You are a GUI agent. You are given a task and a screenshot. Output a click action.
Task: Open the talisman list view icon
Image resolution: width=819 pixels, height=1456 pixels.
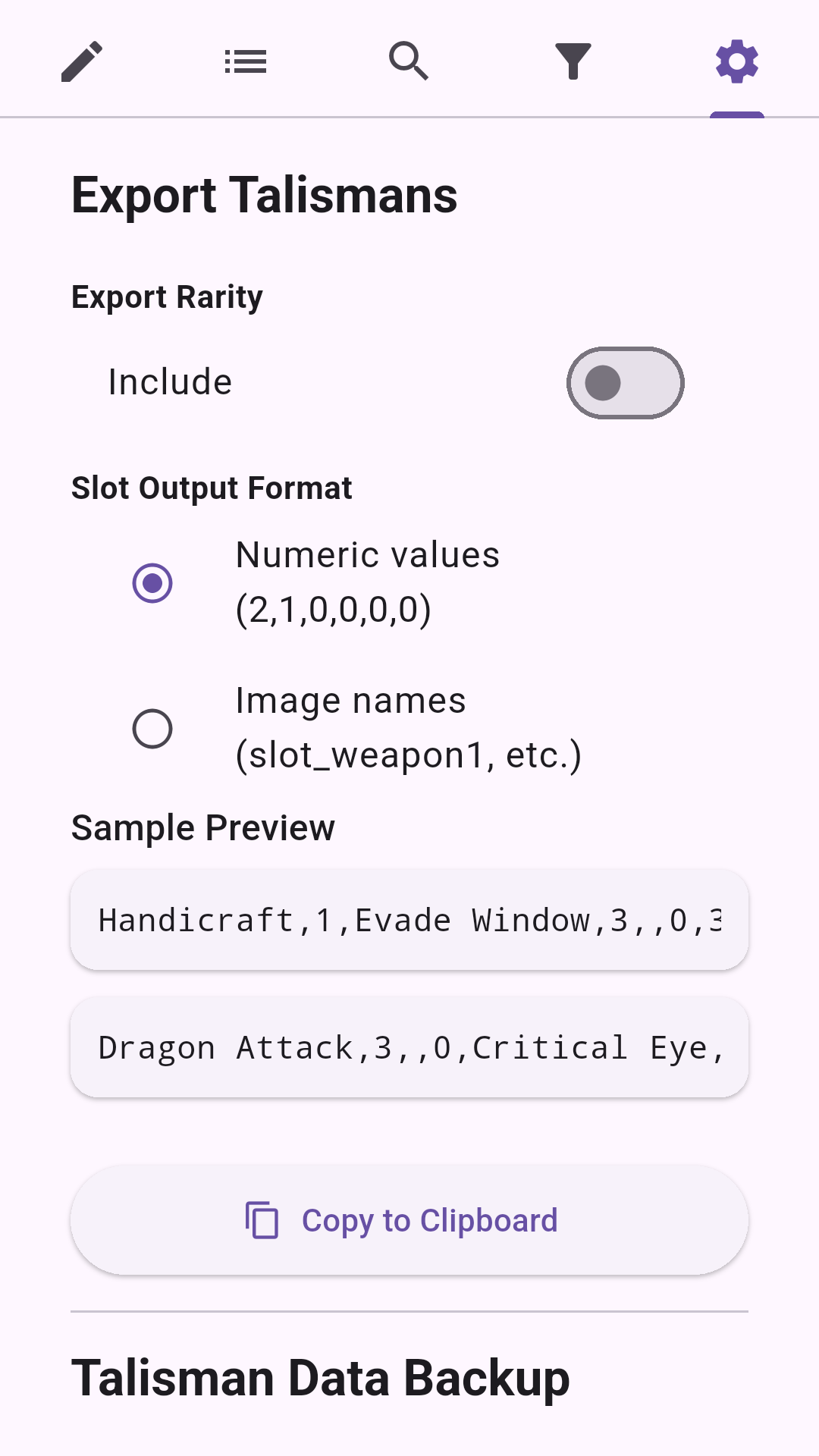pos(245,61)
